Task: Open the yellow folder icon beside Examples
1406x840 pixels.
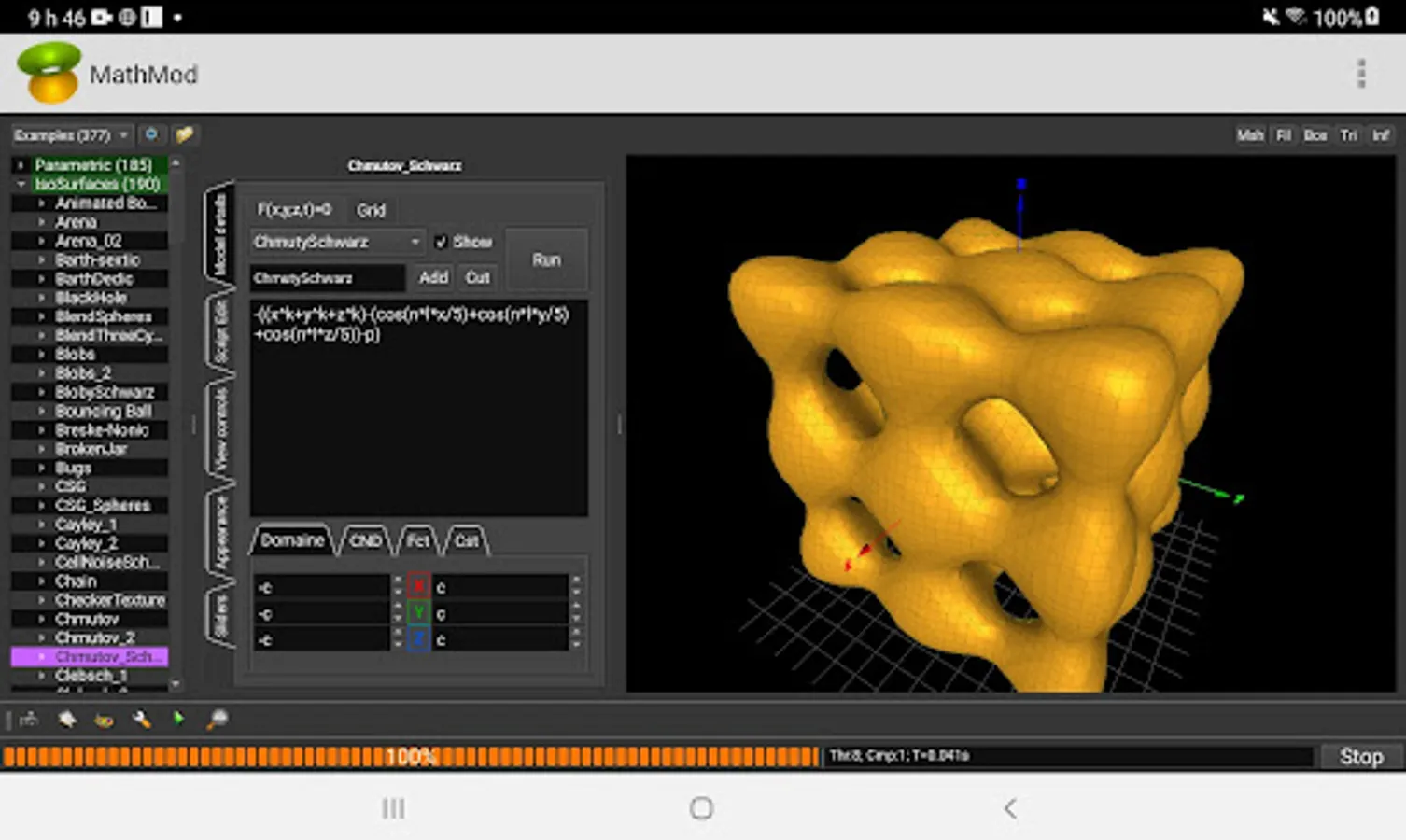Action: 184,135
